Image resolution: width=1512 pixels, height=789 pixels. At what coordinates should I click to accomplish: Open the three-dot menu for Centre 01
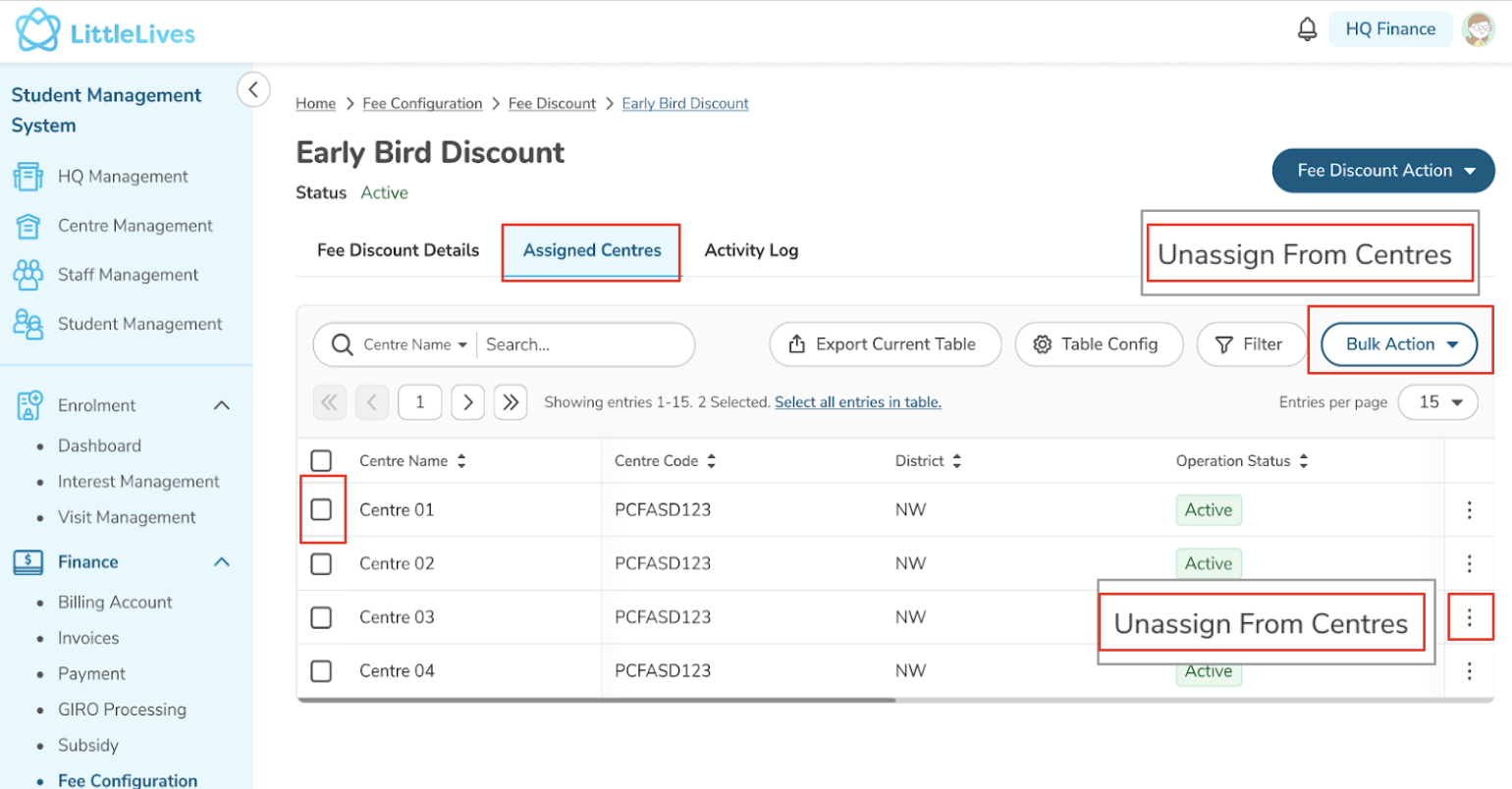(1469, 510)
